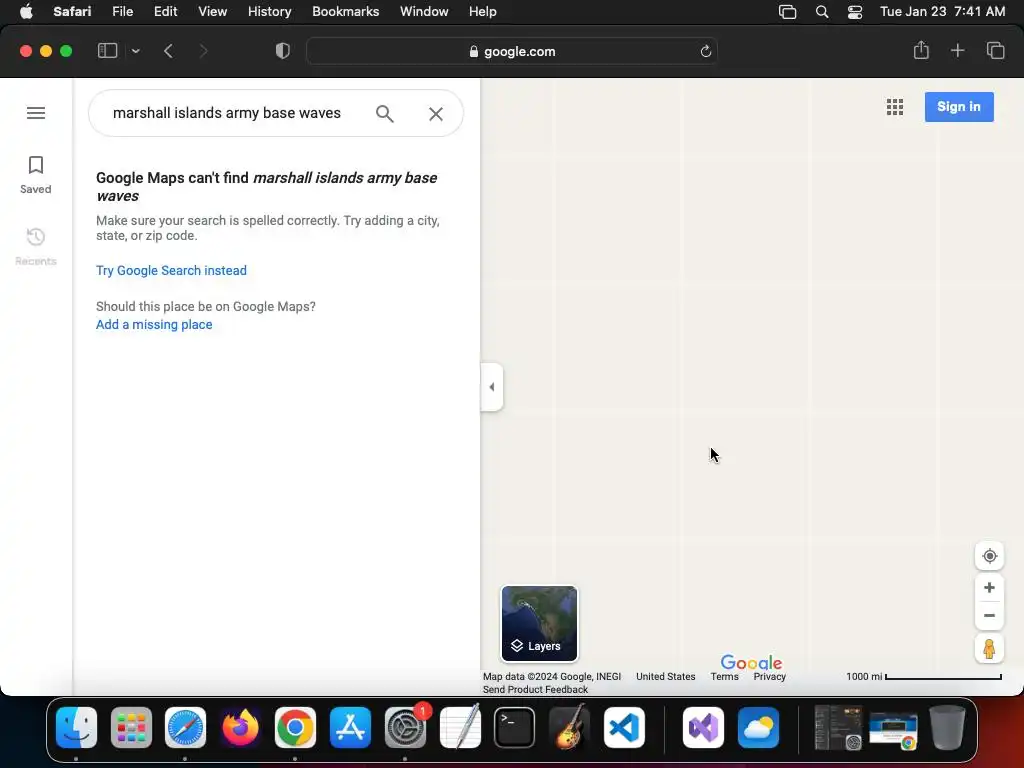Open the Trash in the dock
The image size is (1024, 768).
[x=947, y=728]
